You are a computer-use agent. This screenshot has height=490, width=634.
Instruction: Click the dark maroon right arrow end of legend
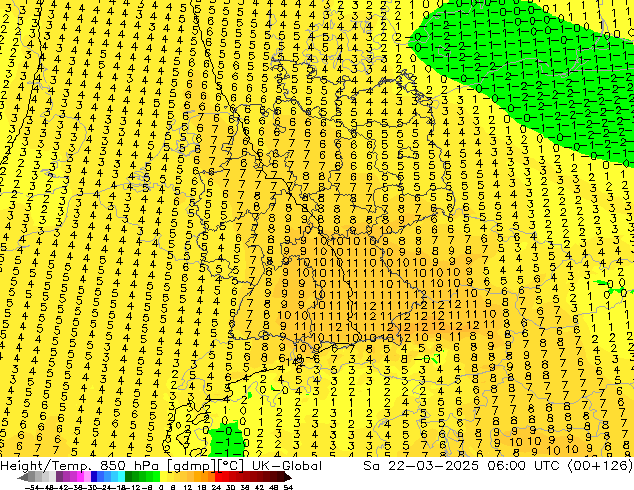288,477
